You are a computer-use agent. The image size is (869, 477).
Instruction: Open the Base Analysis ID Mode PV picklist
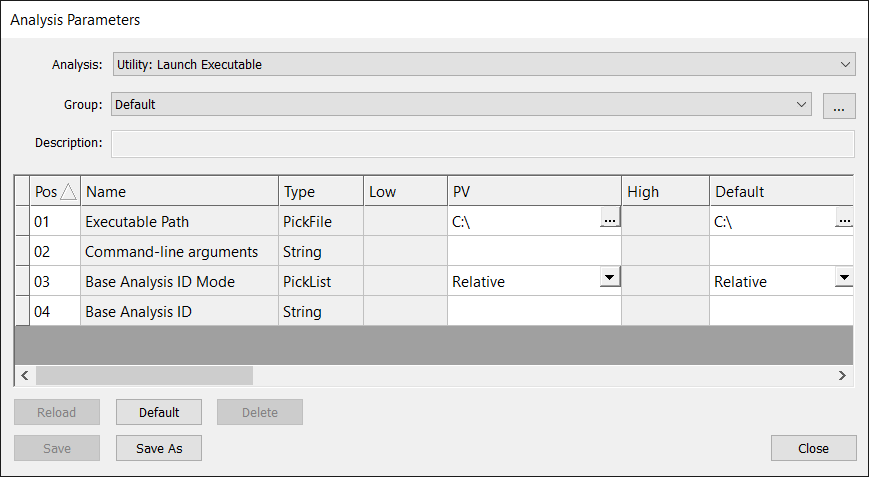pos(610,277)
